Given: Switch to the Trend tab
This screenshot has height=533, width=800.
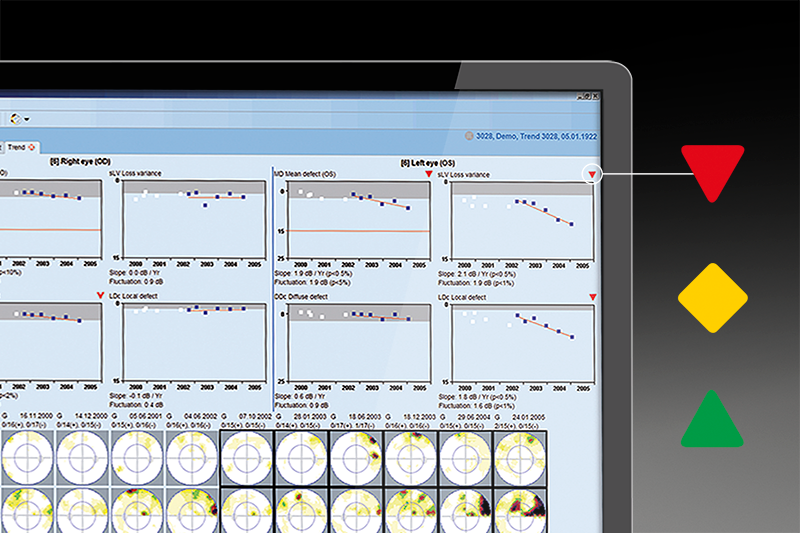Looking at the screenshot, I should click(x=16, y=147).
